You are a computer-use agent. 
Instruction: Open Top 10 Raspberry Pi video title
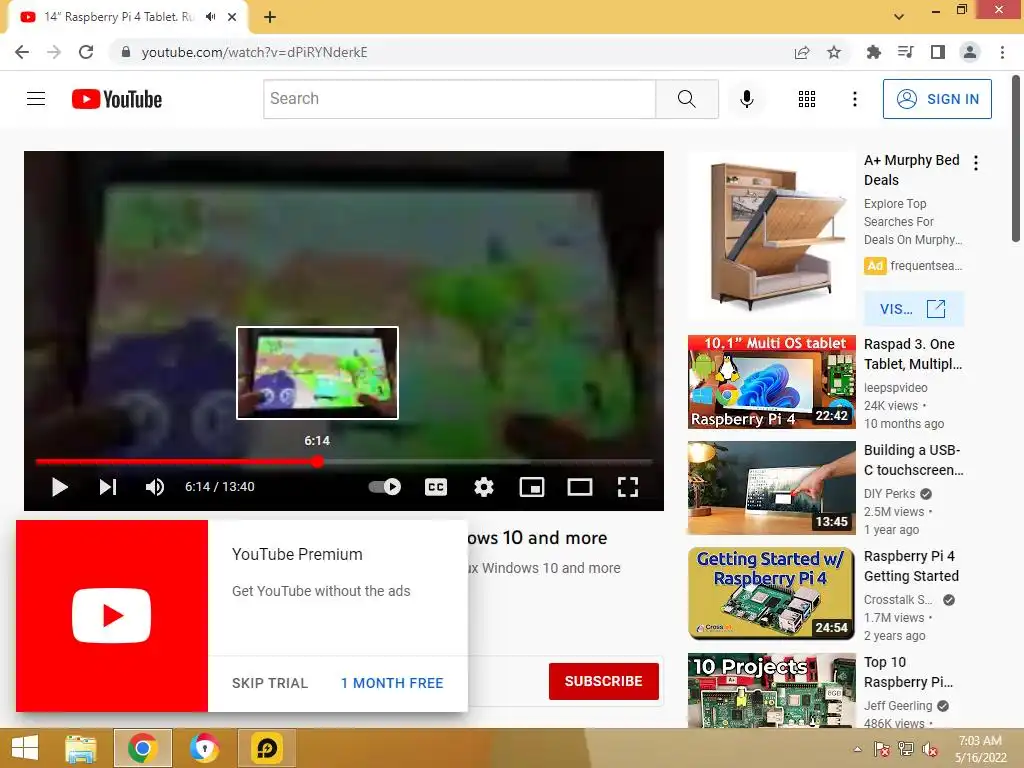pyautogui.click(x=908, y=672)
